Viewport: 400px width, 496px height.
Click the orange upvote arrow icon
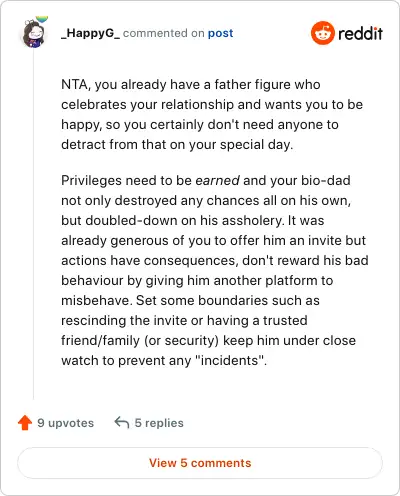coord(25,423)
